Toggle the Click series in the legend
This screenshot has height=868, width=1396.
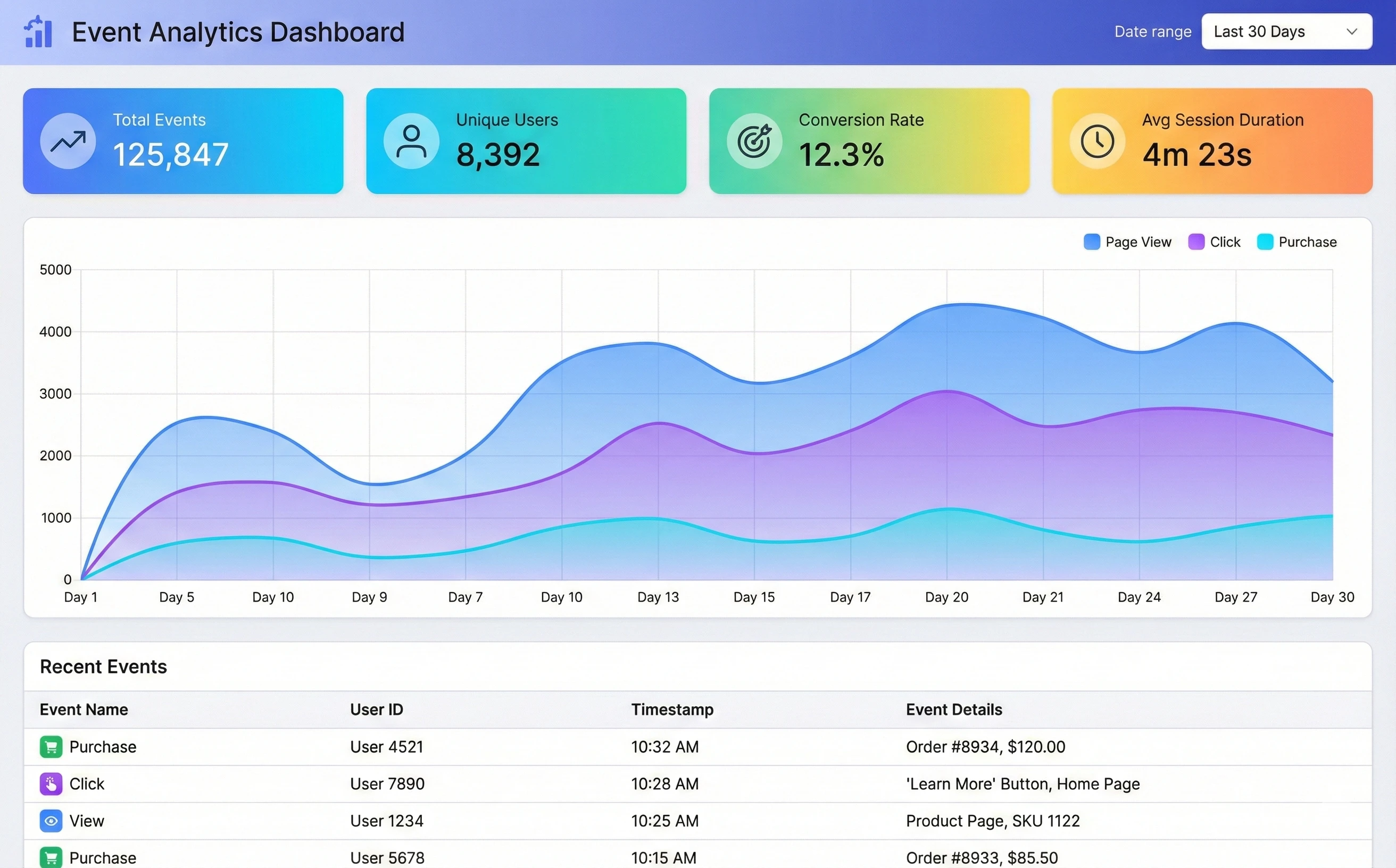pos(1215,241)
